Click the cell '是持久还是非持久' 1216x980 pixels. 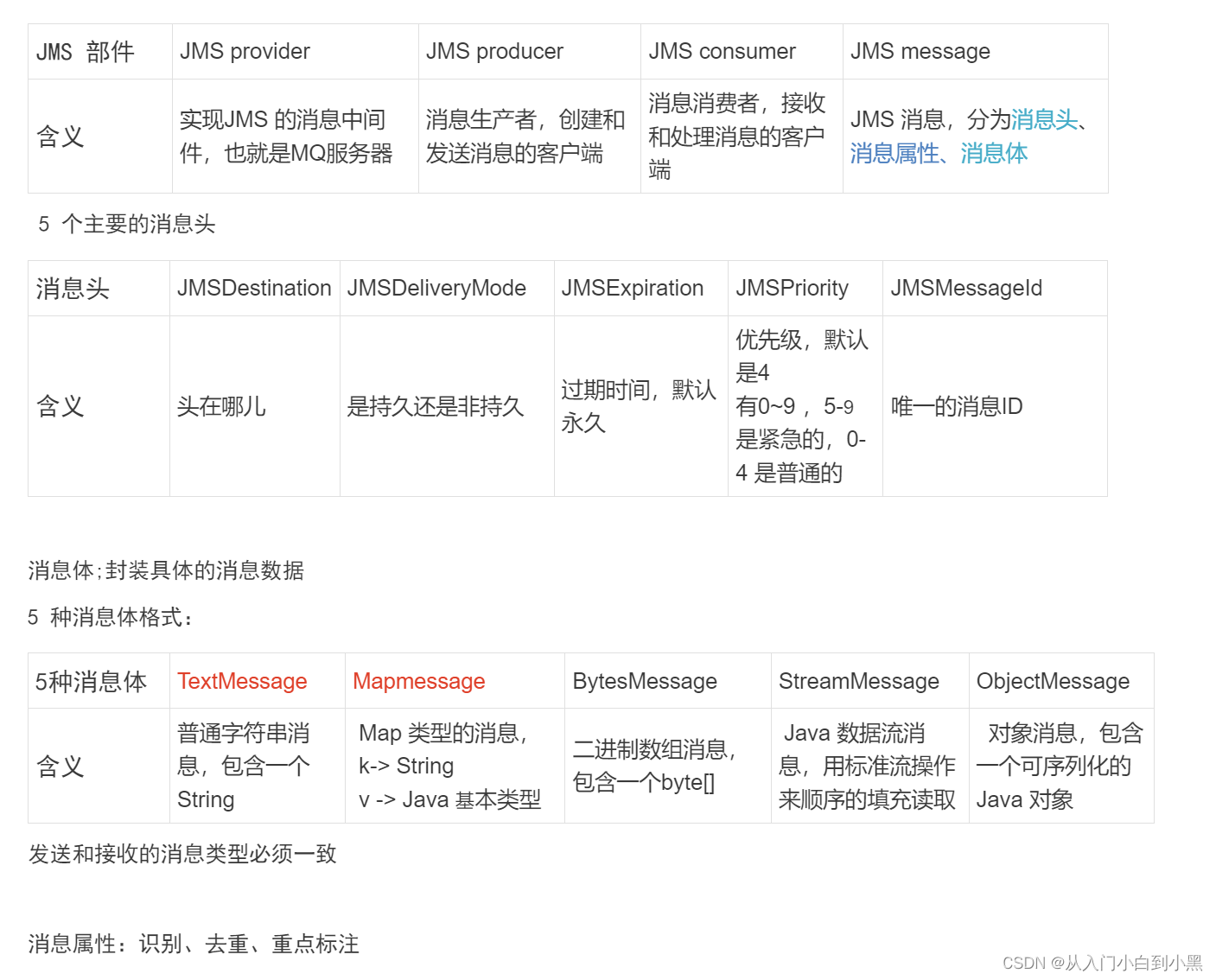[x=447, y=406]
